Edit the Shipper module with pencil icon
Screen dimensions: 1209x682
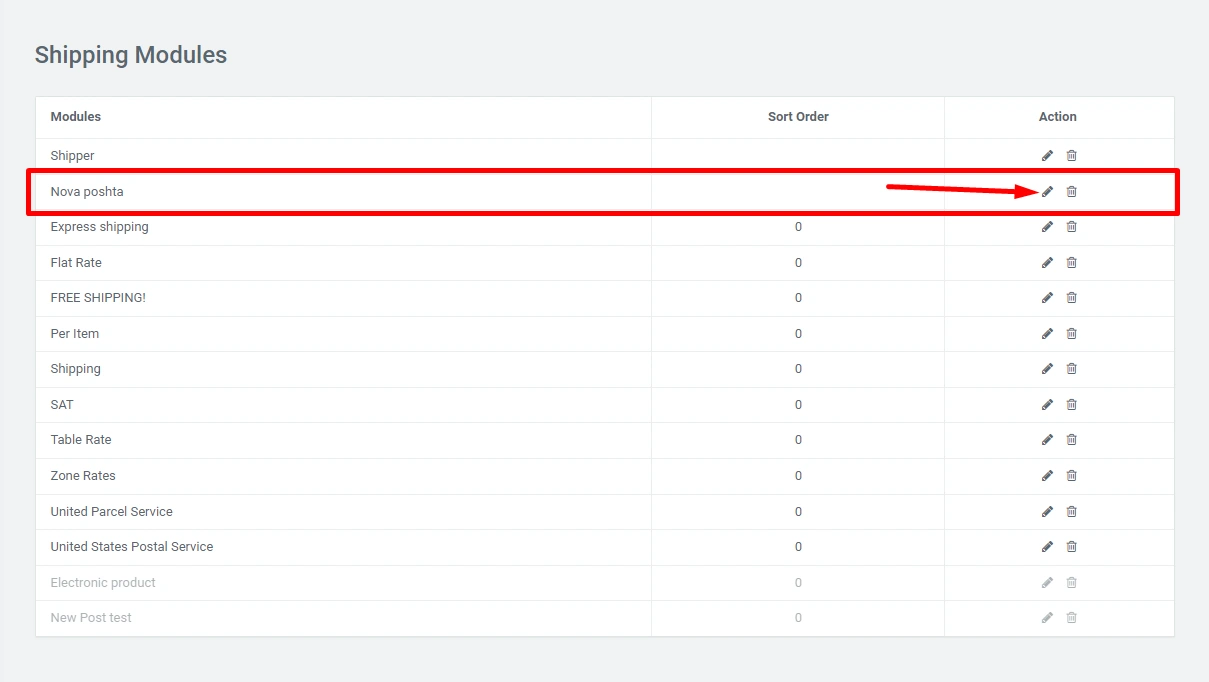click(1047, 156)
